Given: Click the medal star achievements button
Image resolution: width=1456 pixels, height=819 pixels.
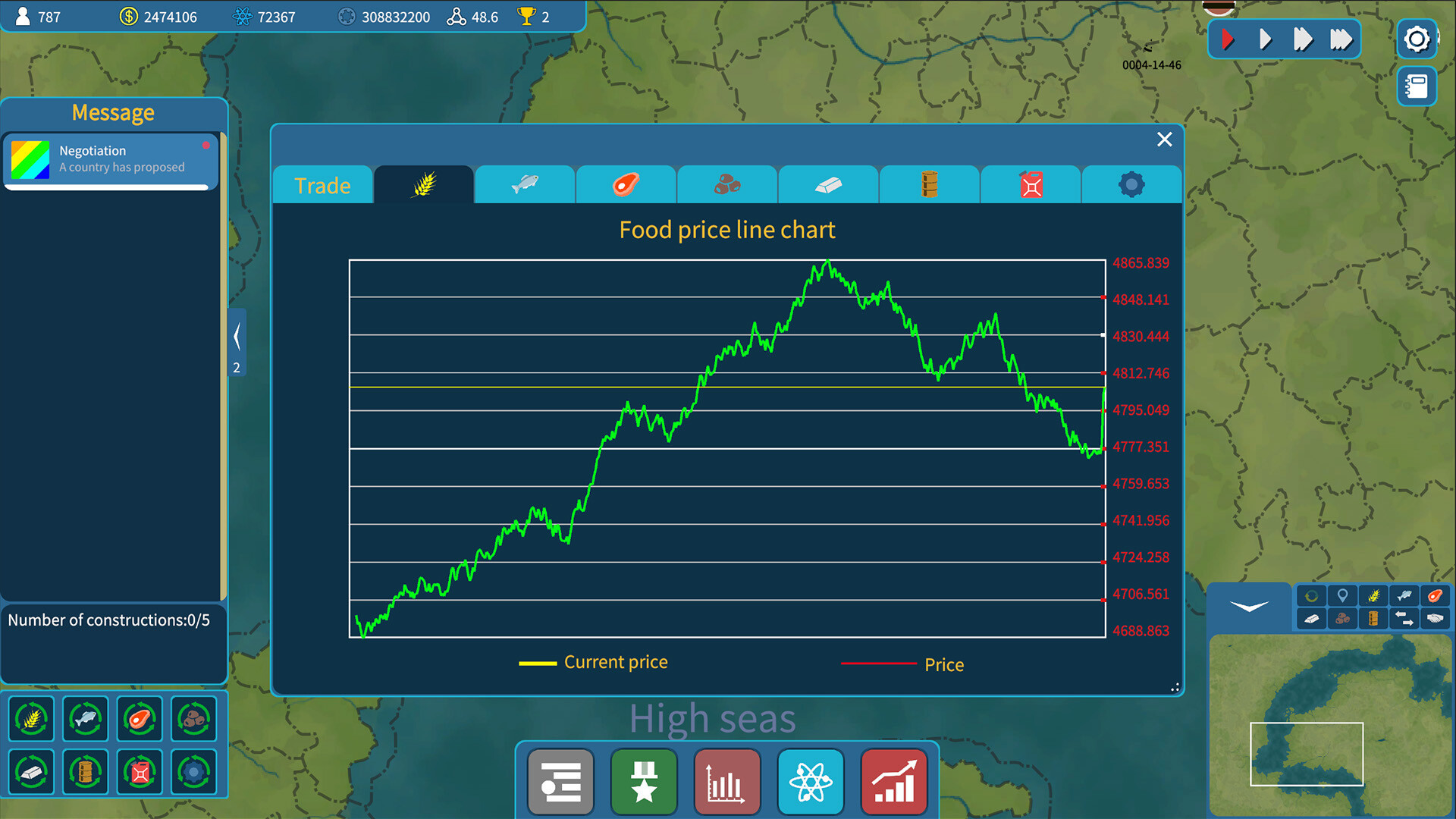Looking at the screenshot, I should click(x=644, y=782).
